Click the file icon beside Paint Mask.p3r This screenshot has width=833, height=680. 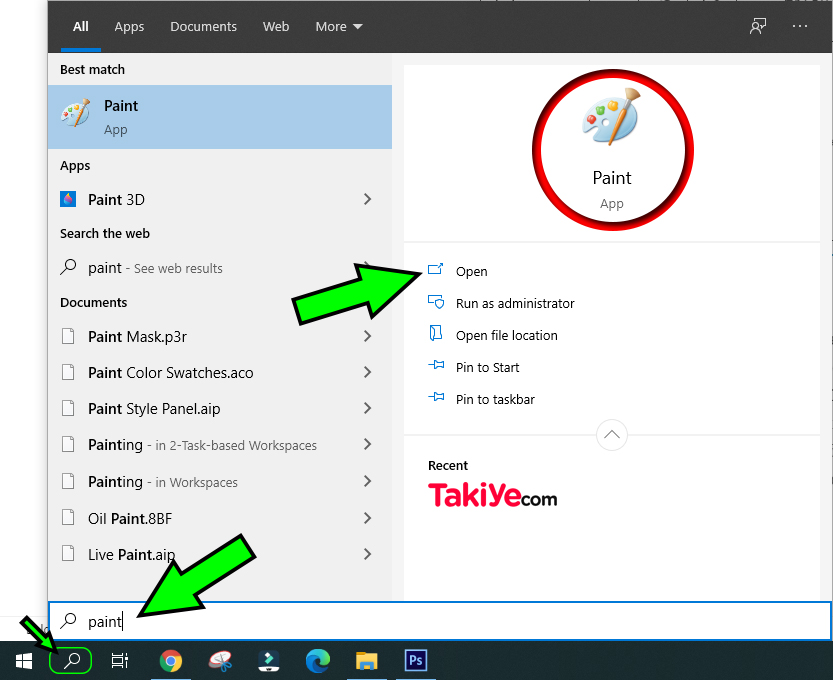tap(68, 336)
